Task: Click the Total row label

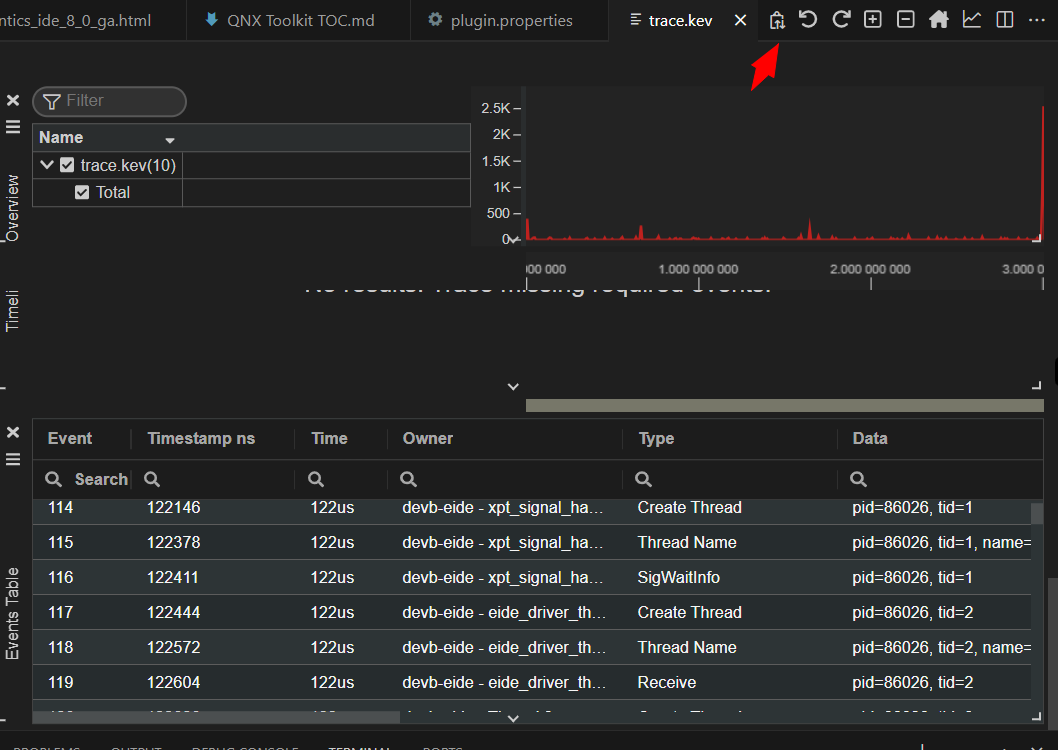Action: (113, 192)
